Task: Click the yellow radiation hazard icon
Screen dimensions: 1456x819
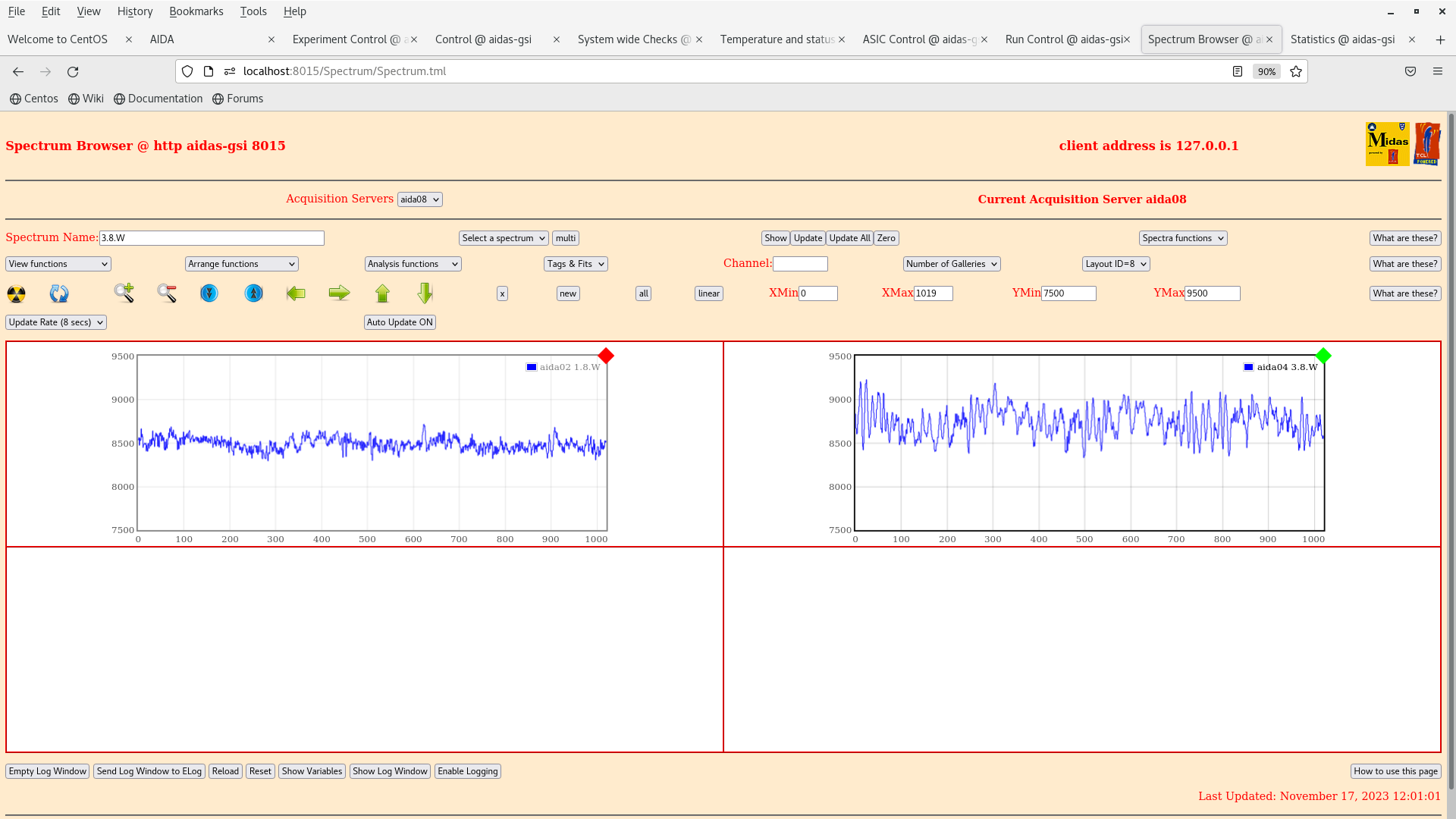Action: (17, 293)
